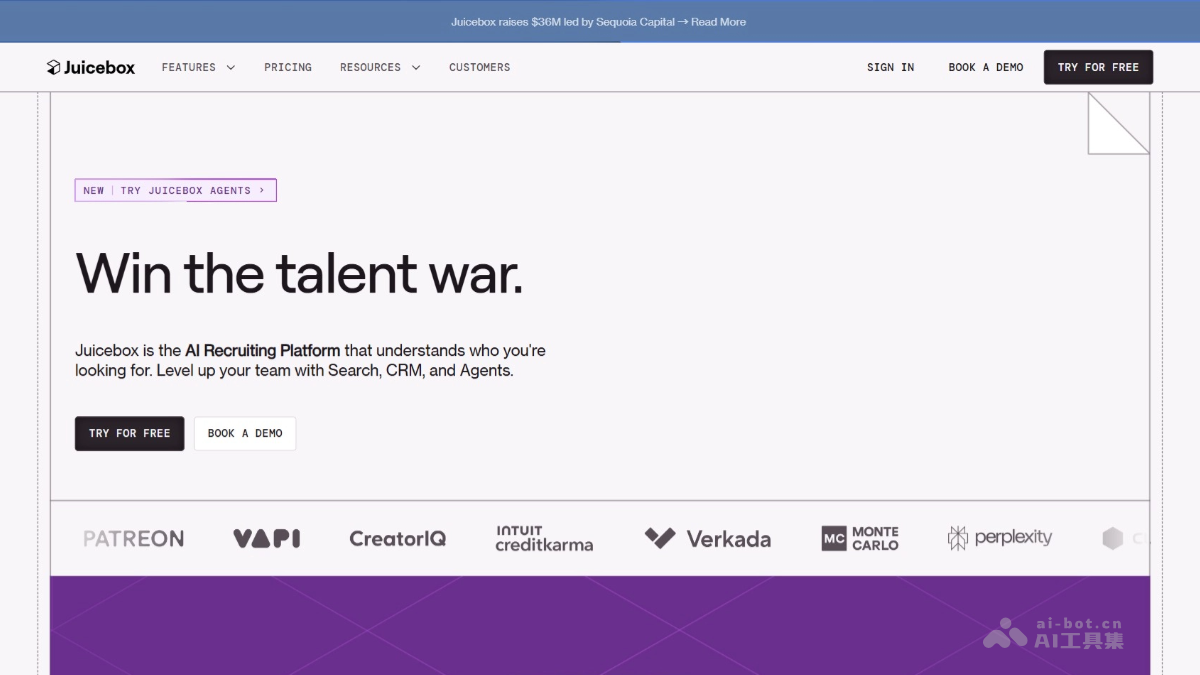Open the Pricing page
This screenshot has height=675, width=1200.
pos(288,67)
